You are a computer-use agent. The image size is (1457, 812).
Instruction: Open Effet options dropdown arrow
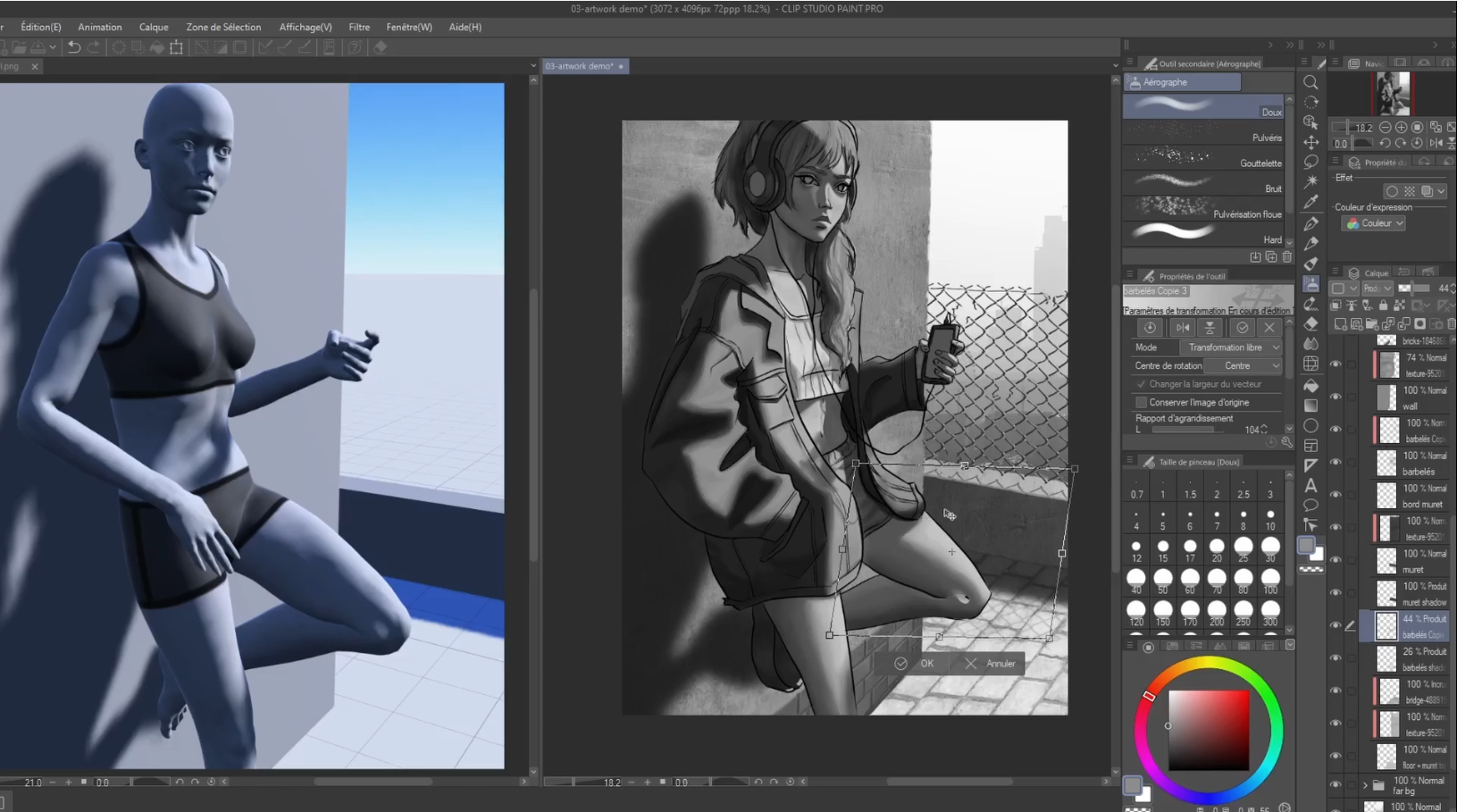tap(1441, 191)
